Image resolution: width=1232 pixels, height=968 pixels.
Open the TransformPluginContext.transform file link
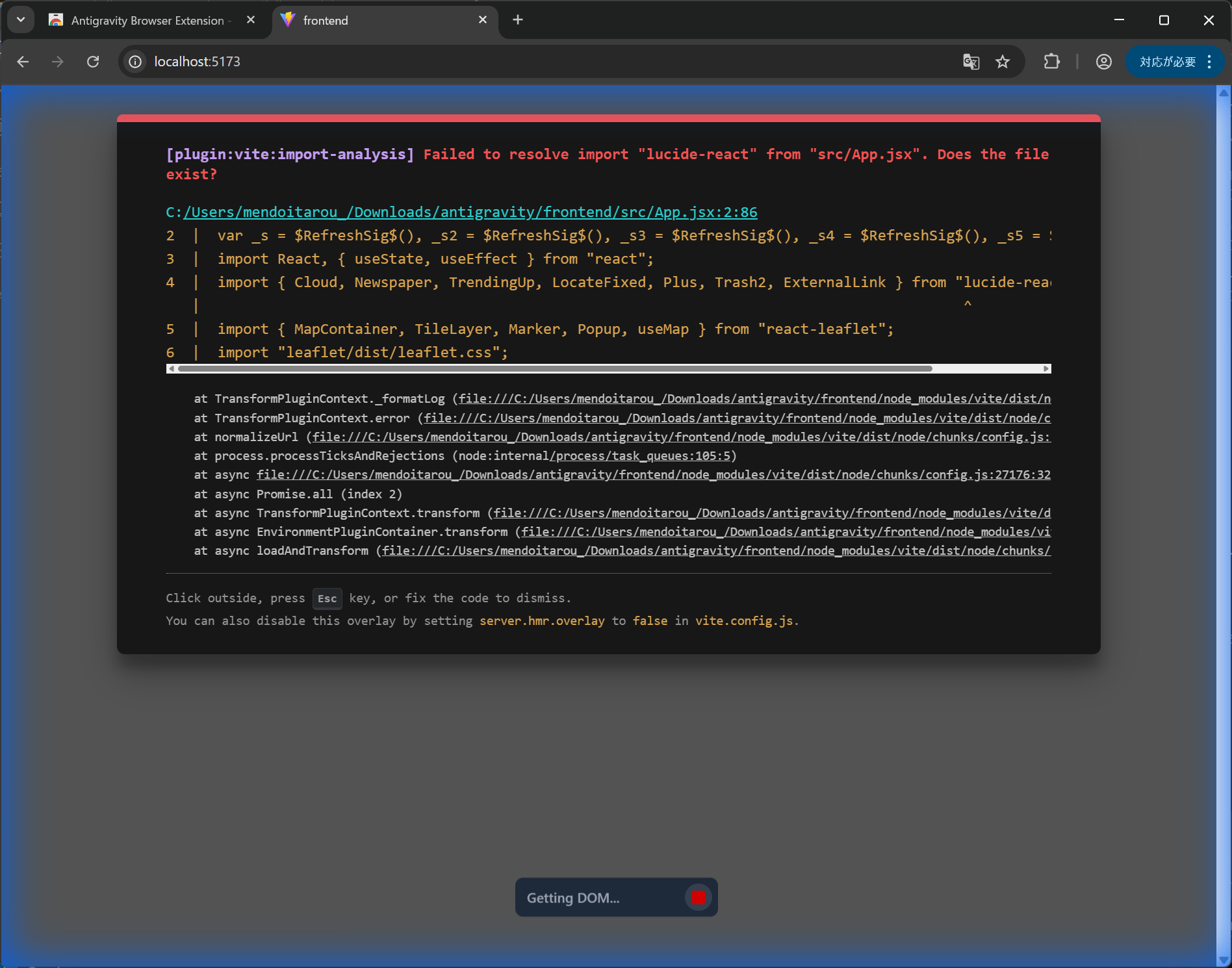click(x=772, y=513)
